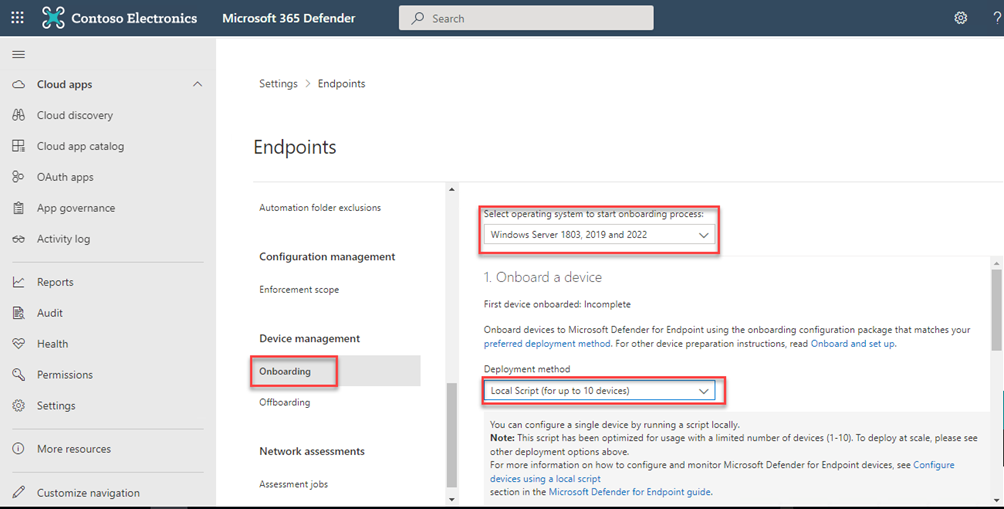The width and height of the screenshot is (1004, 509).
Task: Click the Reports chart icon
Action: pyautogui.click(x=19, y=282)
